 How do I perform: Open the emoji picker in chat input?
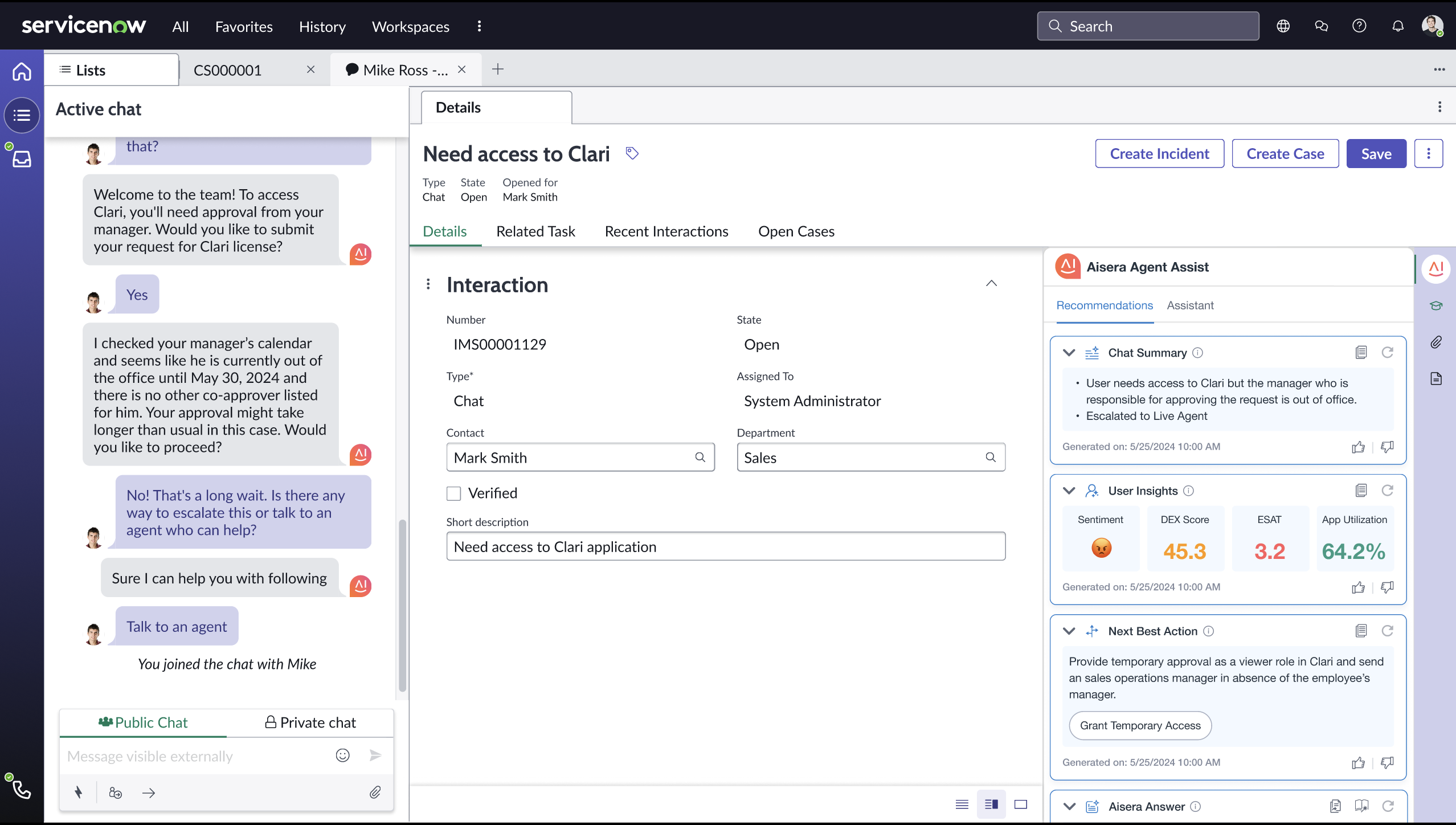pos(342,755)
